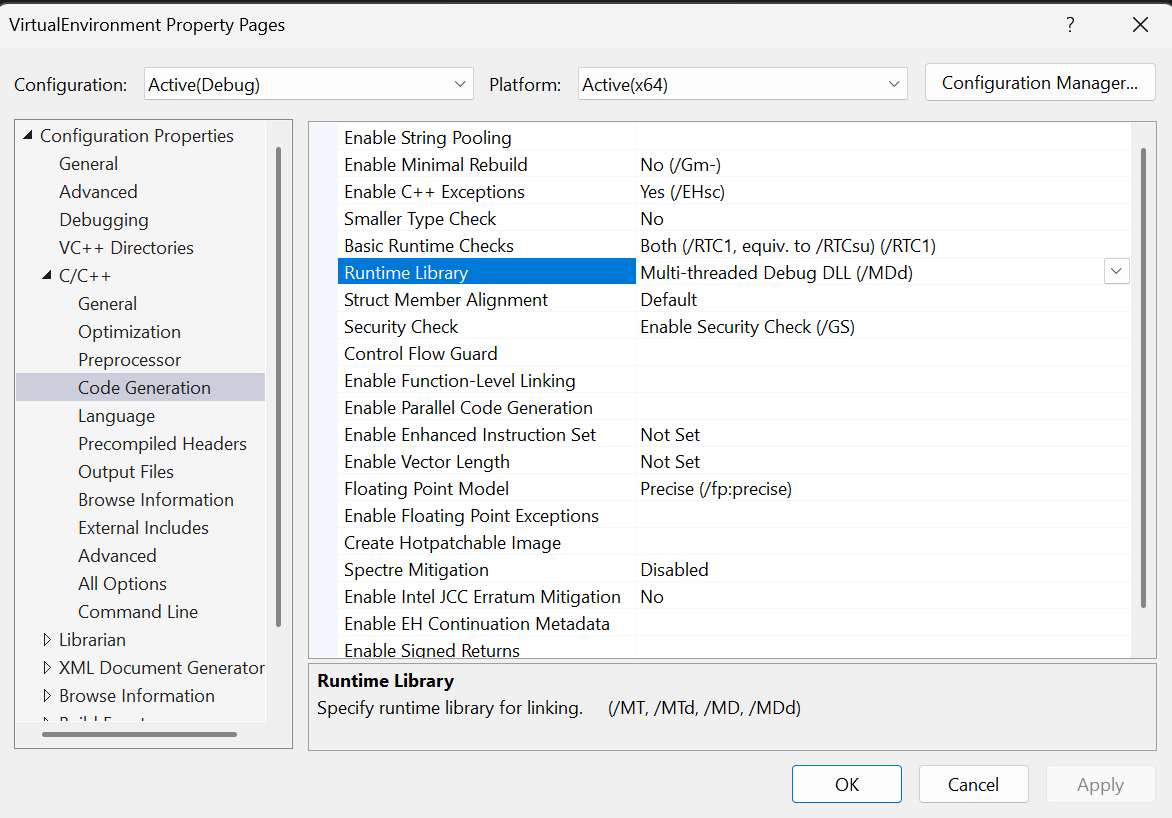Open All Options under C/C++
The image size is (1172, 818).
click(123, 583)
